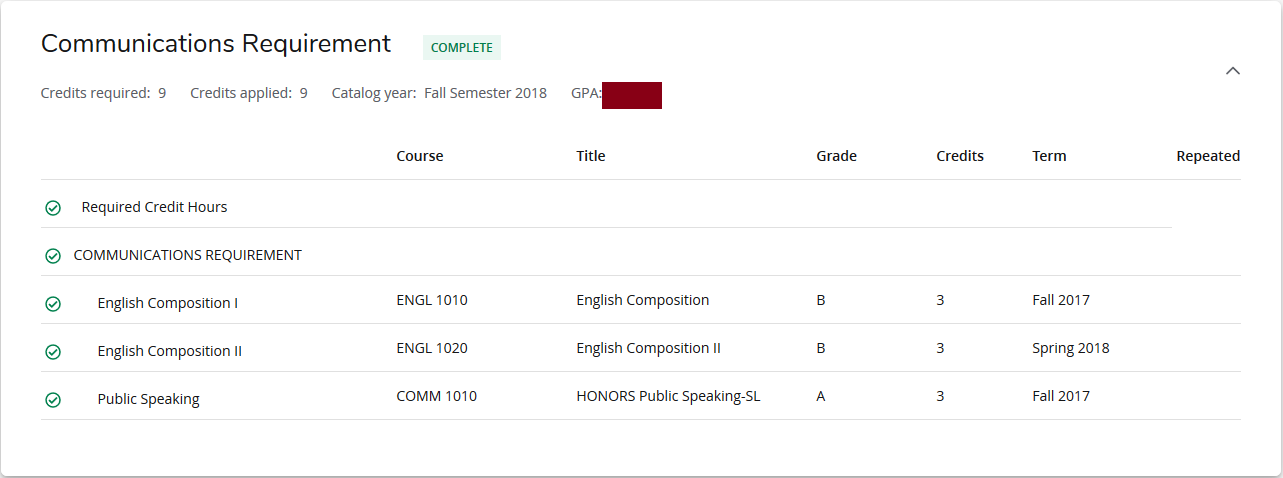
Task: Collapse the Communications Requirement section
Action: tap(1233, 71)
